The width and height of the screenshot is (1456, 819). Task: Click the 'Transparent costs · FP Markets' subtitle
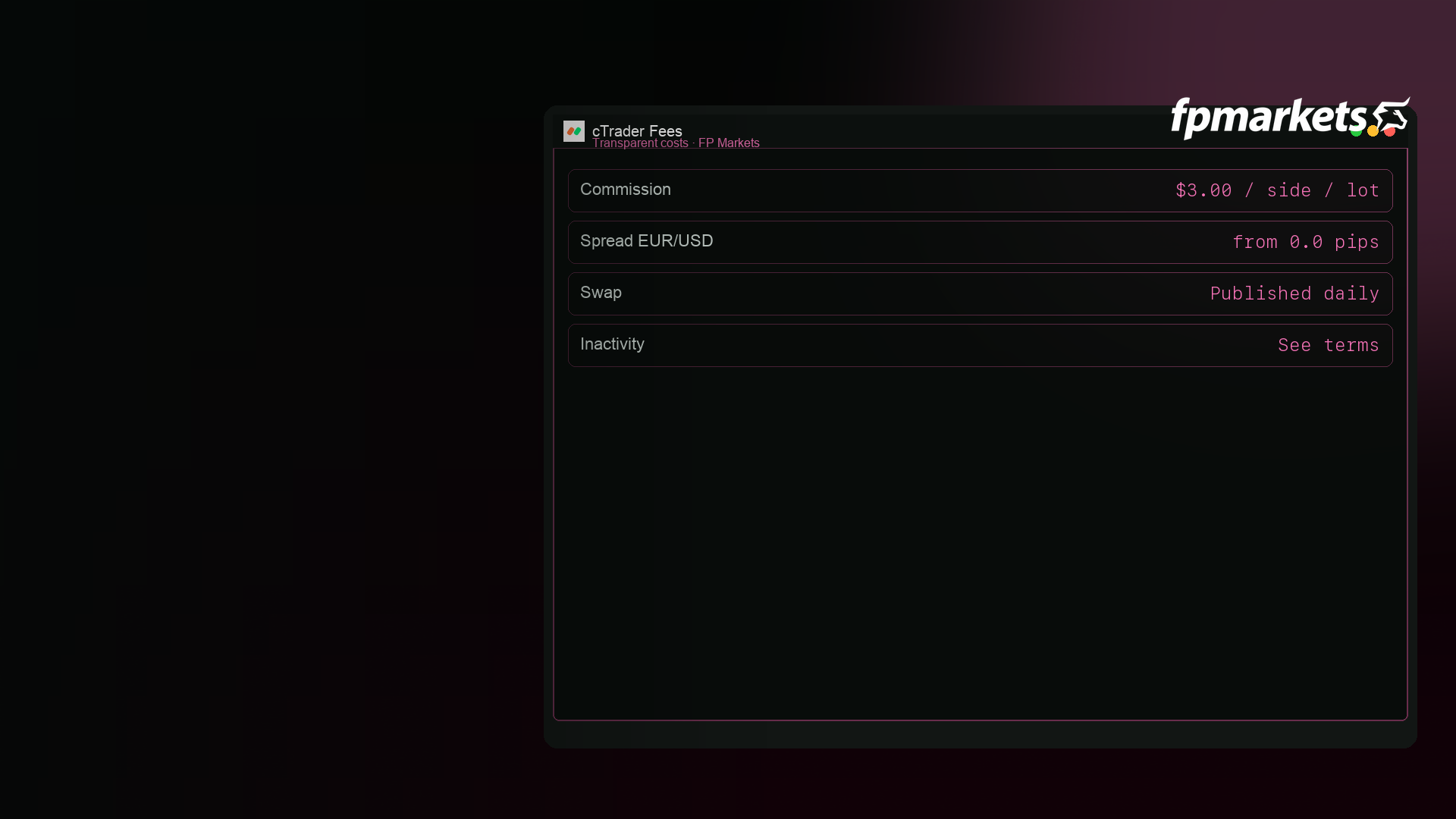pos(676,143)
